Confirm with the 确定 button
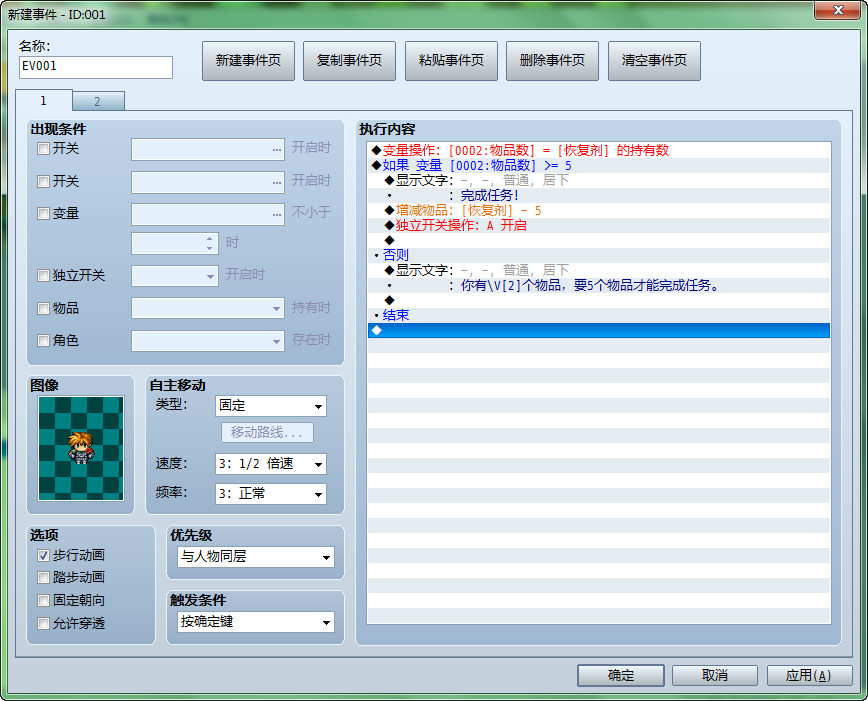The width and height of the screenshot is (868, 701). coord(621,676)
